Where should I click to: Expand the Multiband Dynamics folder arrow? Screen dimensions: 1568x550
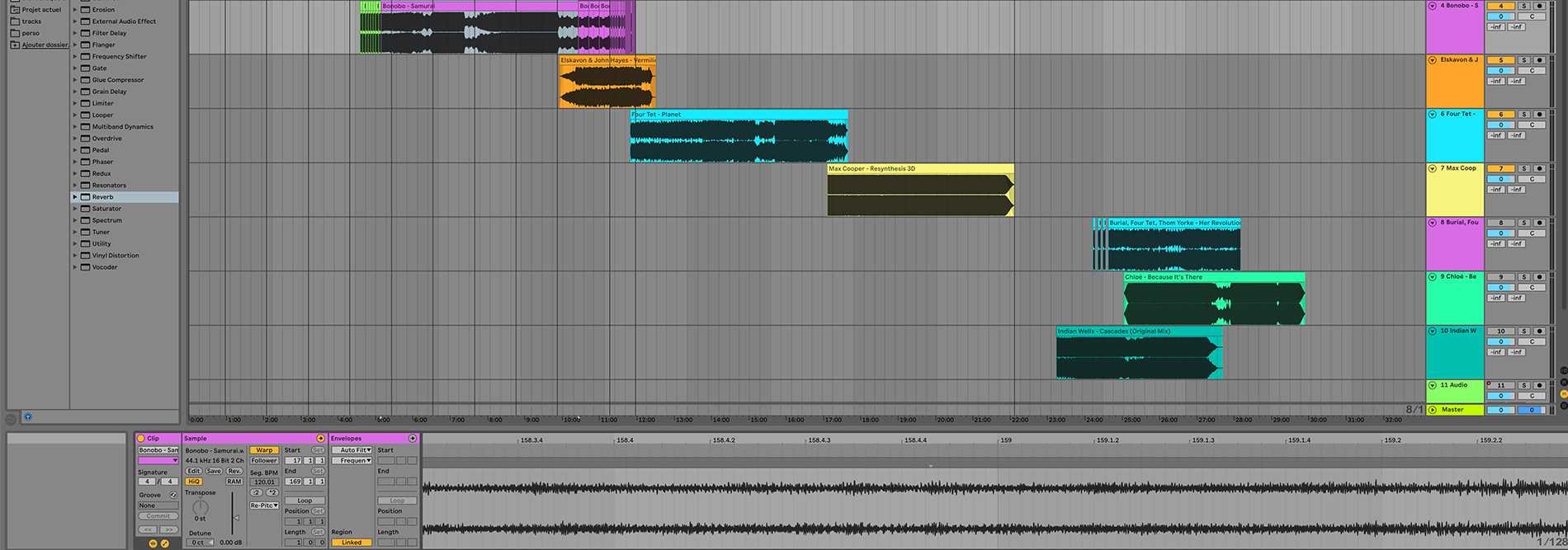pos(75,127)
